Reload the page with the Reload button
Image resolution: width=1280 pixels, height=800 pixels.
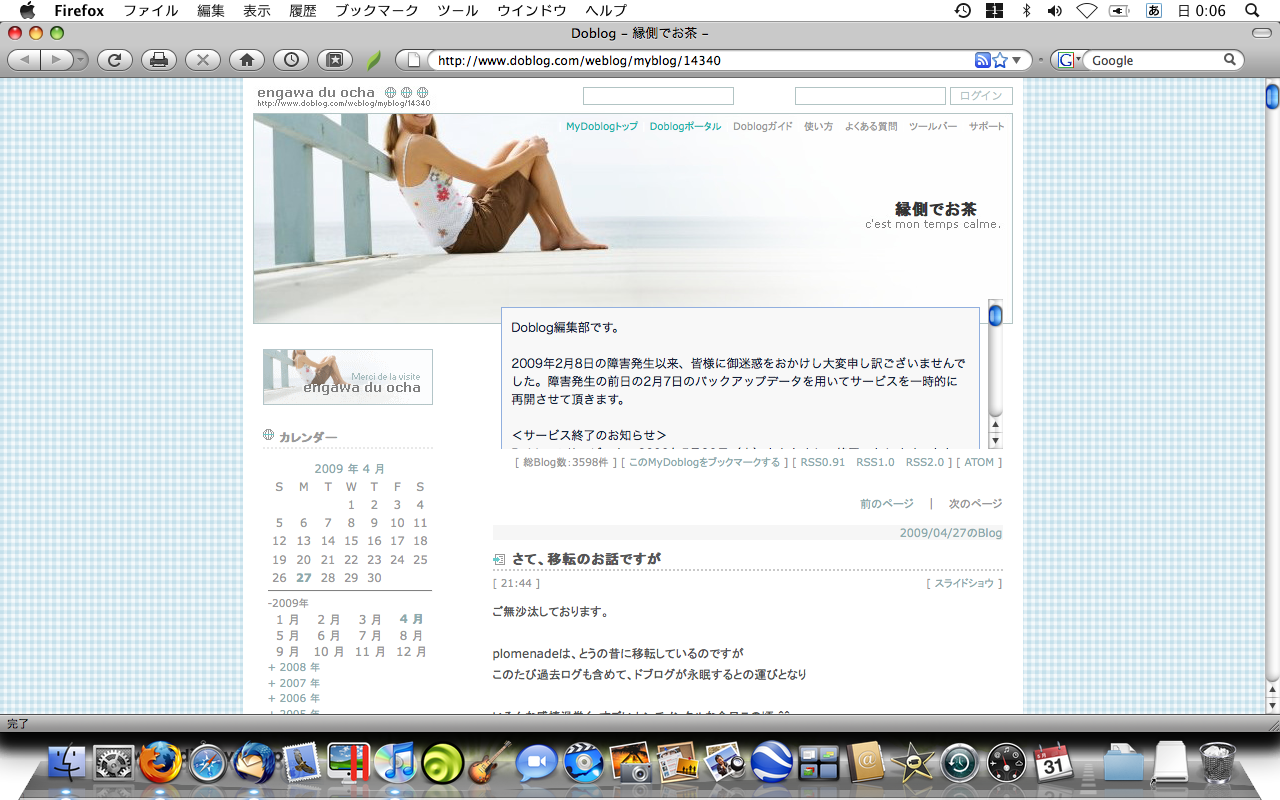[114, 60]
